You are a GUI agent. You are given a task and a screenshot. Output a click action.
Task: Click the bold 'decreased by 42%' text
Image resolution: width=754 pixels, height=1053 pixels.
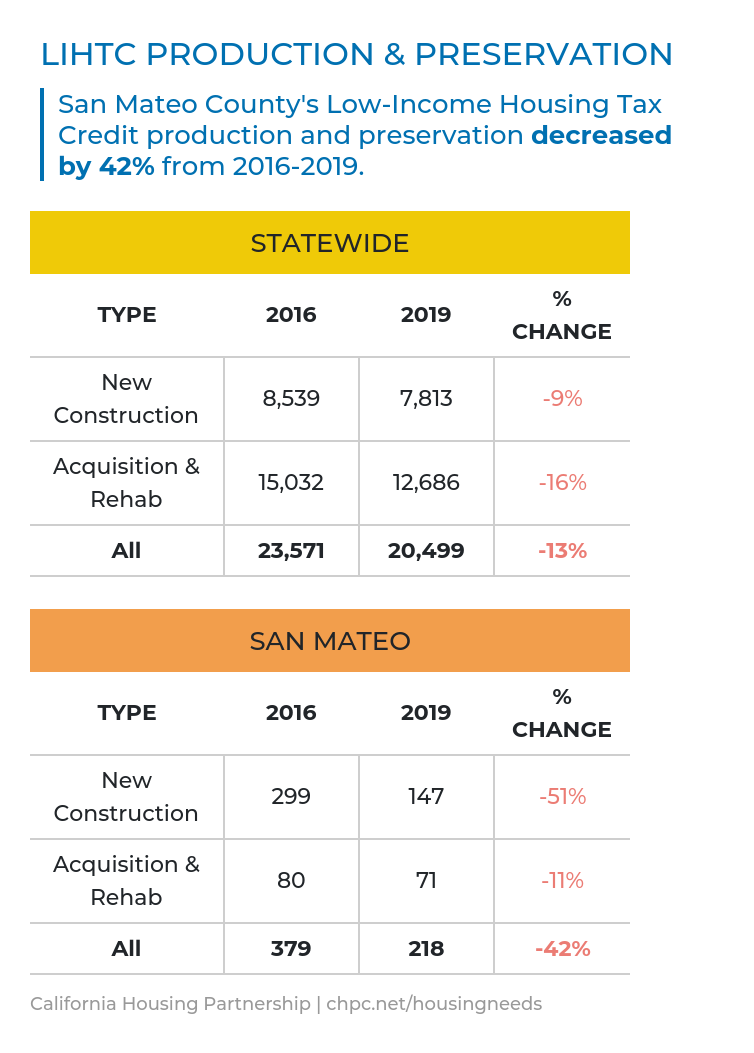pos(600,135)
